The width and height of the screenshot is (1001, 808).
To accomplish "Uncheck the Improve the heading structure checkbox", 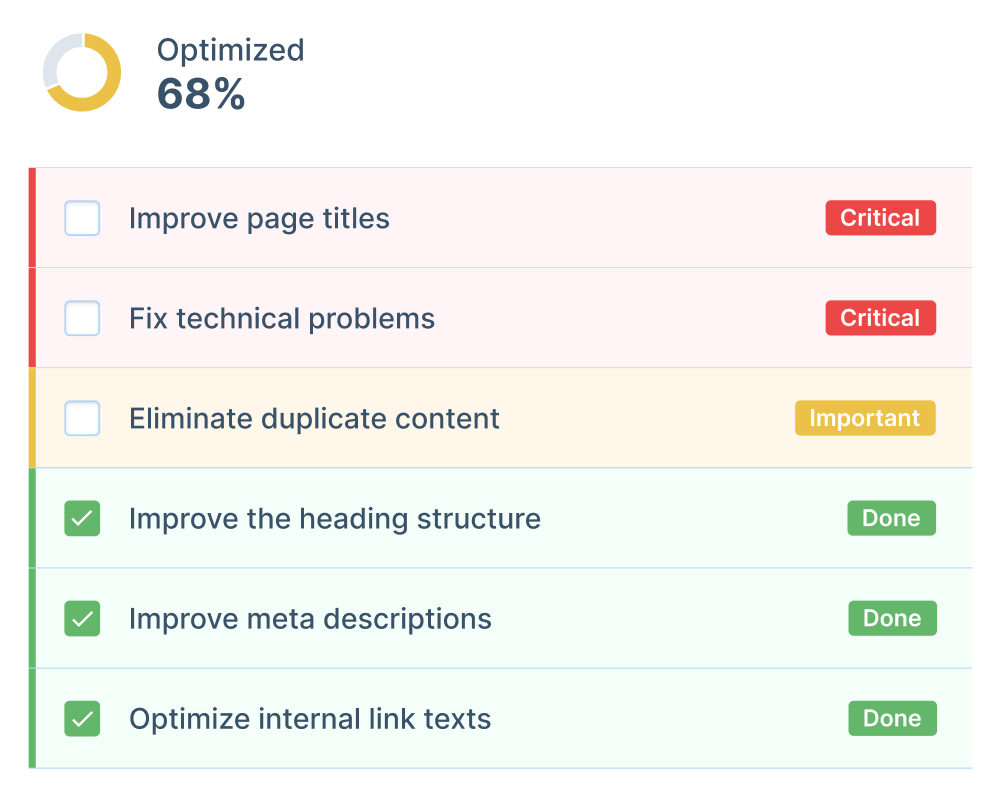I will pyautogui.click(x=82, y=519).
